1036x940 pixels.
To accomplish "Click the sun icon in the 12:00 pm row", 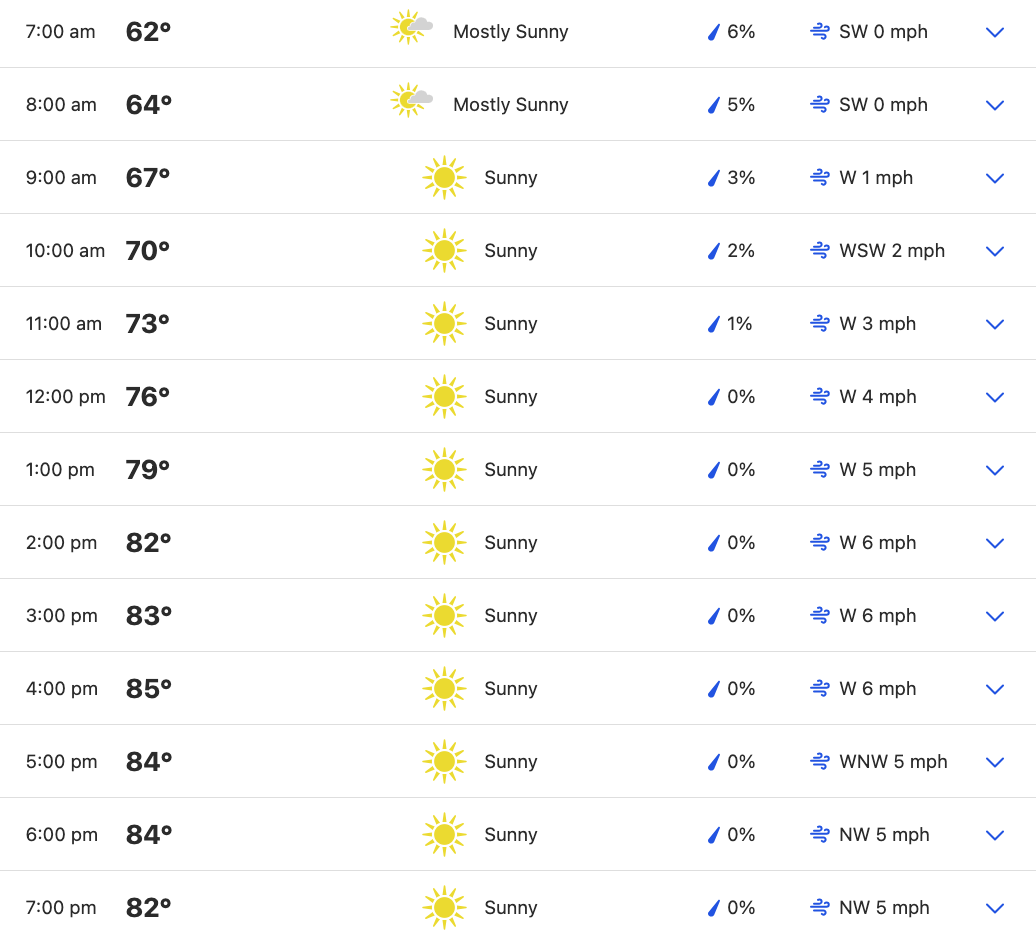I will pos(444,397).
